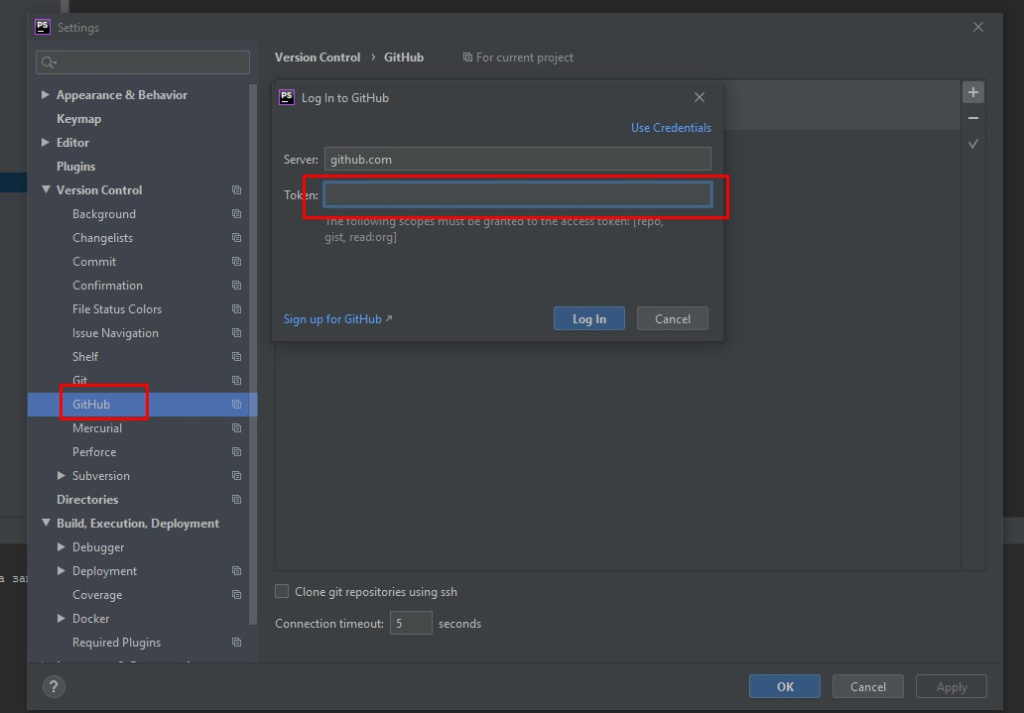This screenshot has width=1024, height=713.
Task: Click the project-level icon beside Mercurial
Action: [x=236, y=428]
